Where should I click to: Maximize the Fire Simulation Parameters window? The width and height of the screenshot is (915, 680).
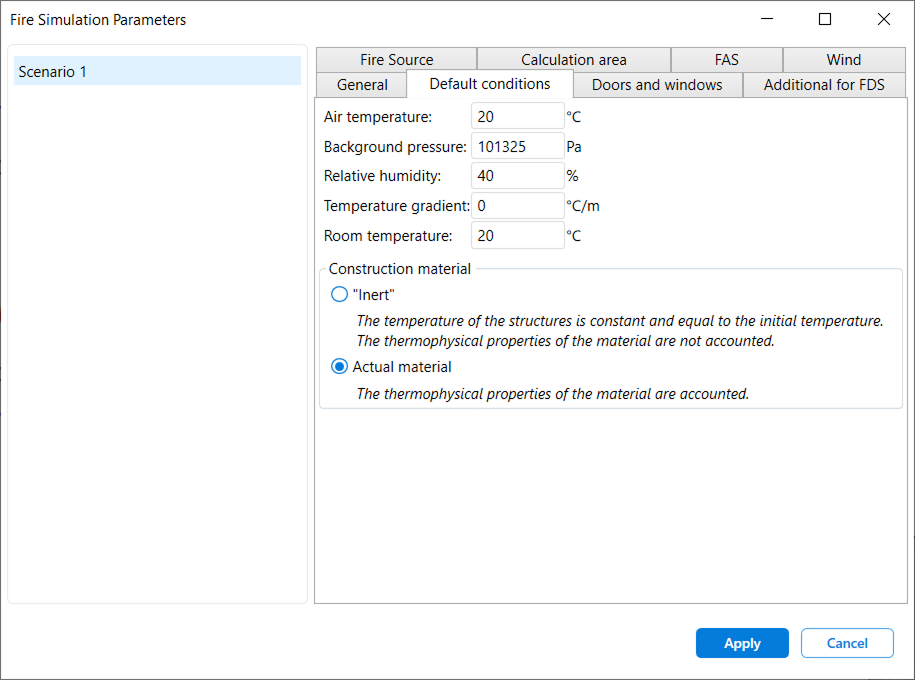click(x=824, y=19)
